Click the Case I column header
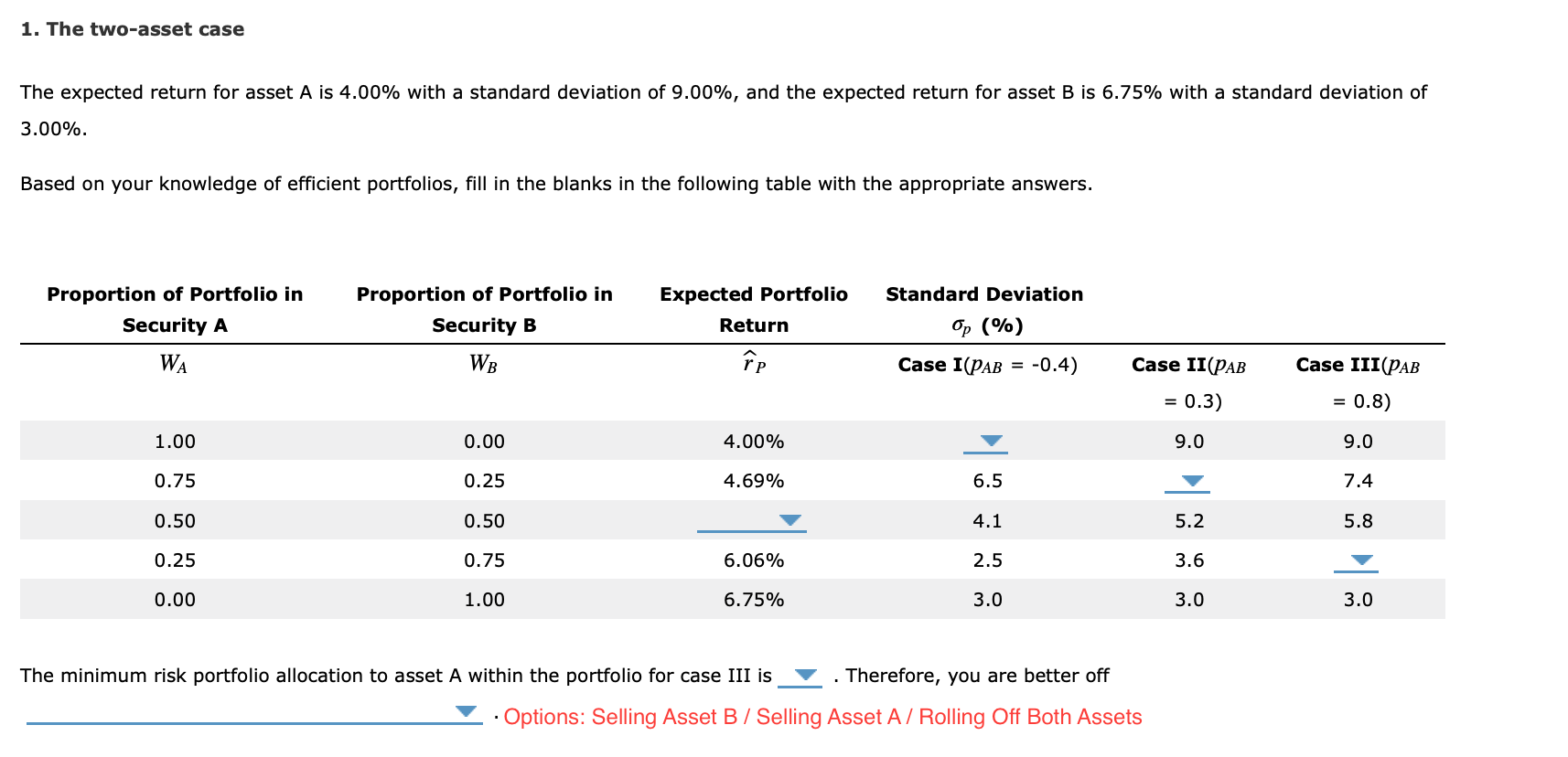Image resolution: width=1568 pixels, height=757 pixels. point(987,364)
